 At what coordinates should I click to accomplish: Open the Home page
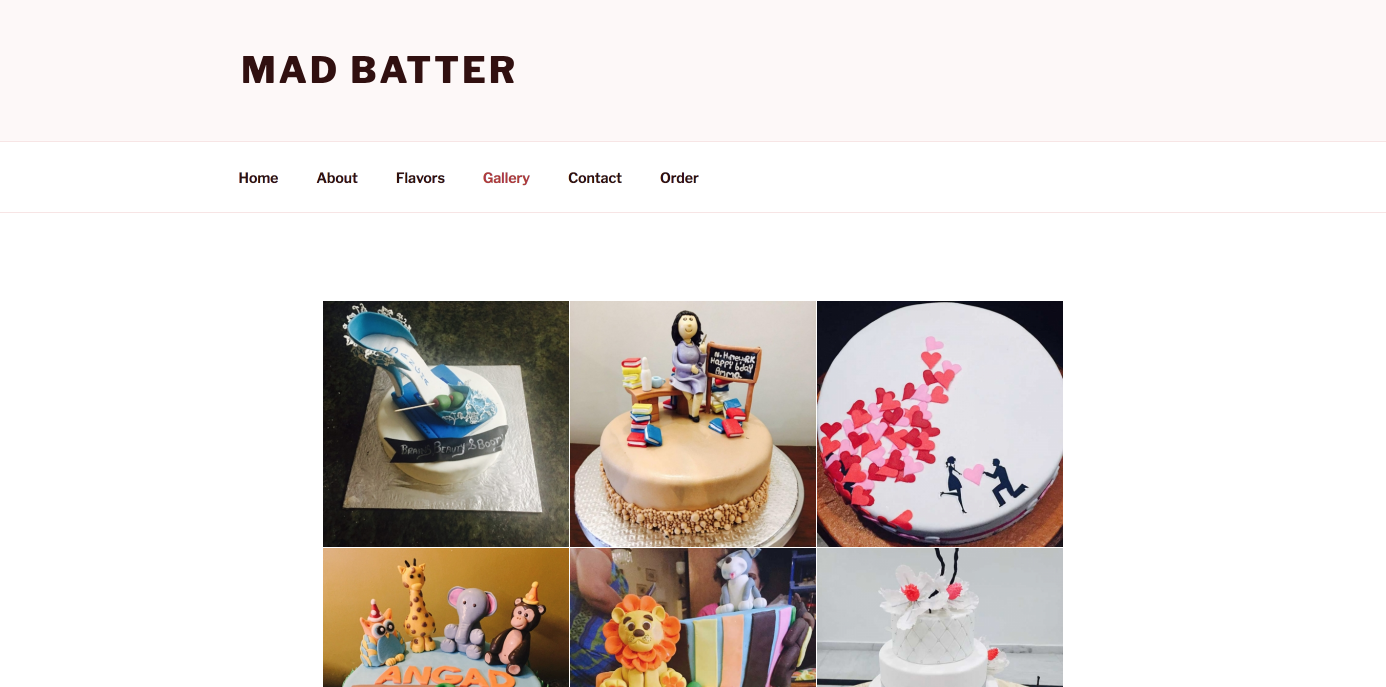[258, 178]
